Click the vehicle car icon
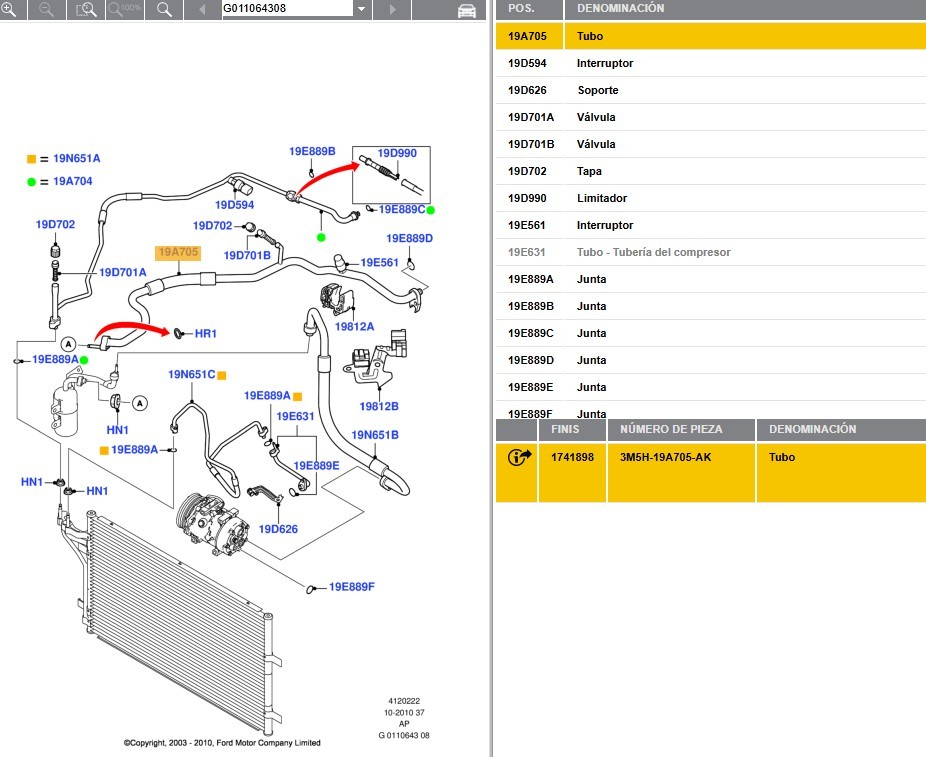 click(466, 10)
